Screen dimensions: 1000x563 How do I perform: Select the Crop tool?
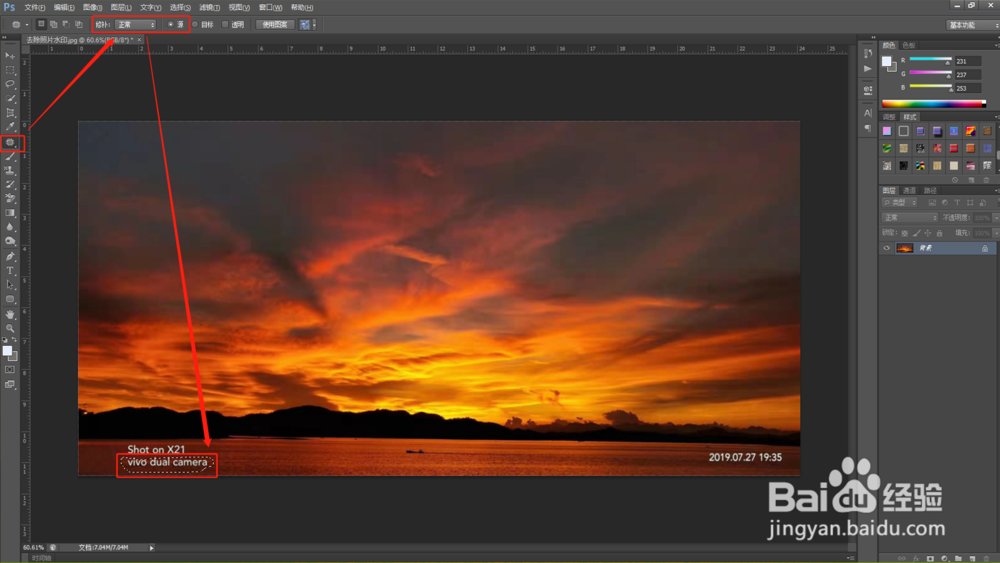(x=10, y=113)
